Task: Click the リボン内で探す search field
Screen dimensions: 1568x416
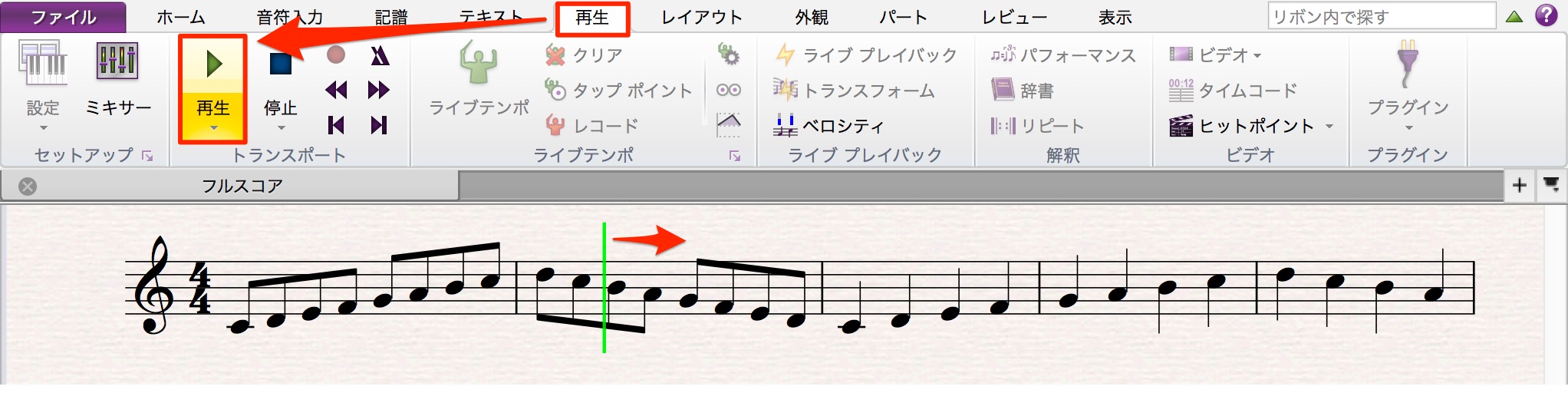Action: [x=1382, y=16]
